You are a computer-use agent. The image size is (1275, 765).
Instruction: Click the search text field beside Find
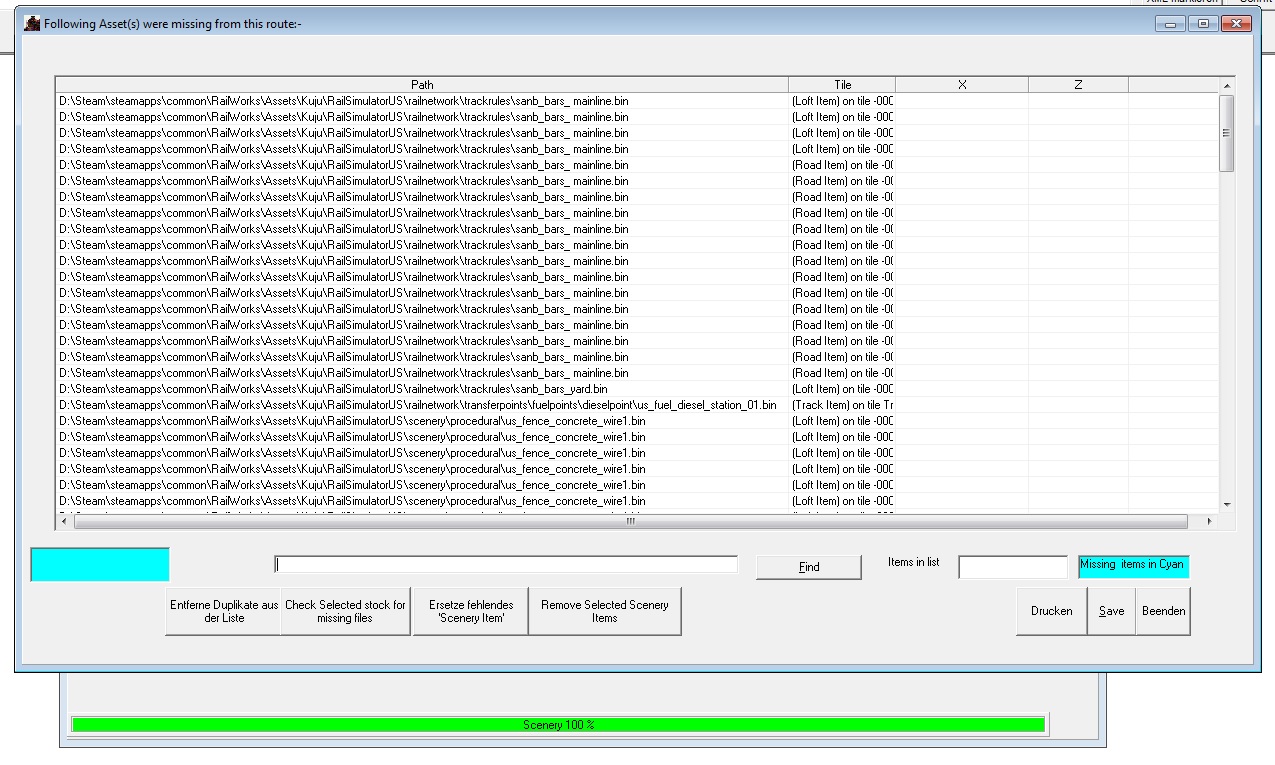point(506,565)
